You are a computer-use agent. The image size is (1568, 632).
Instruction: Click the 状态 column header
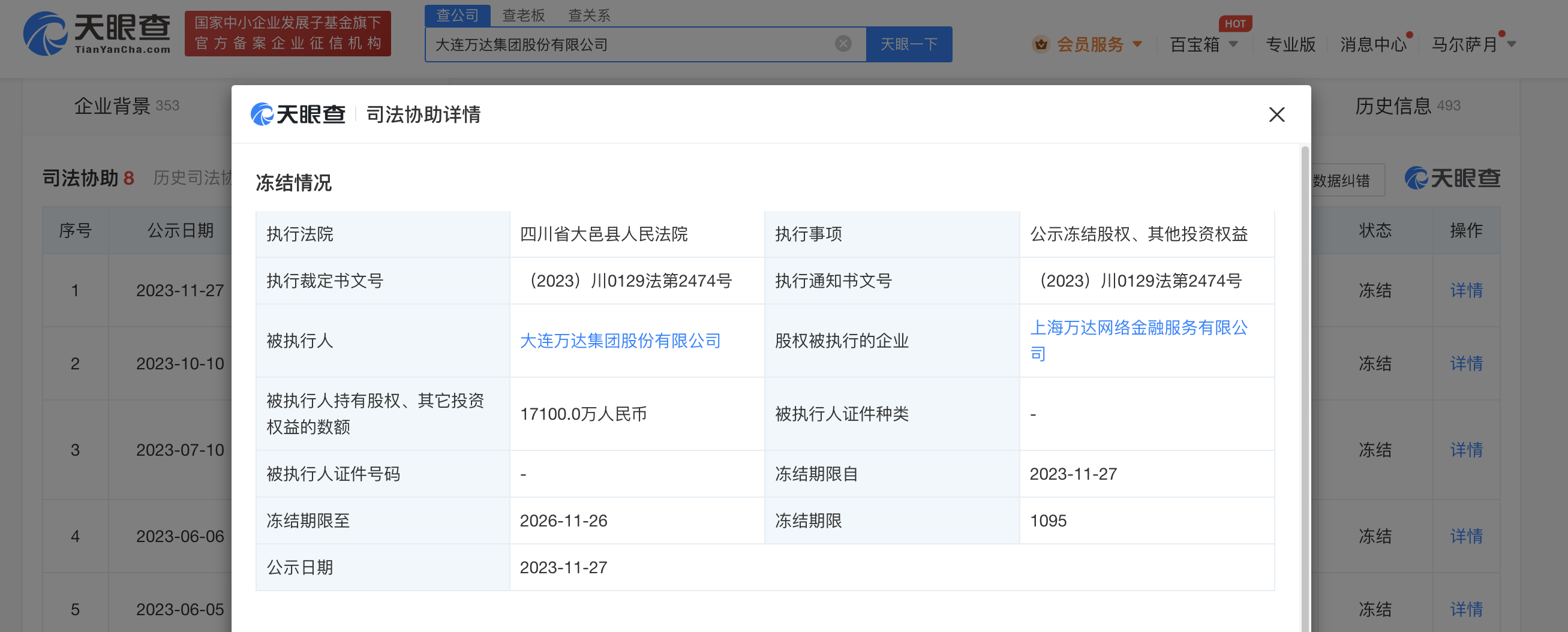tap(1375, 230)
